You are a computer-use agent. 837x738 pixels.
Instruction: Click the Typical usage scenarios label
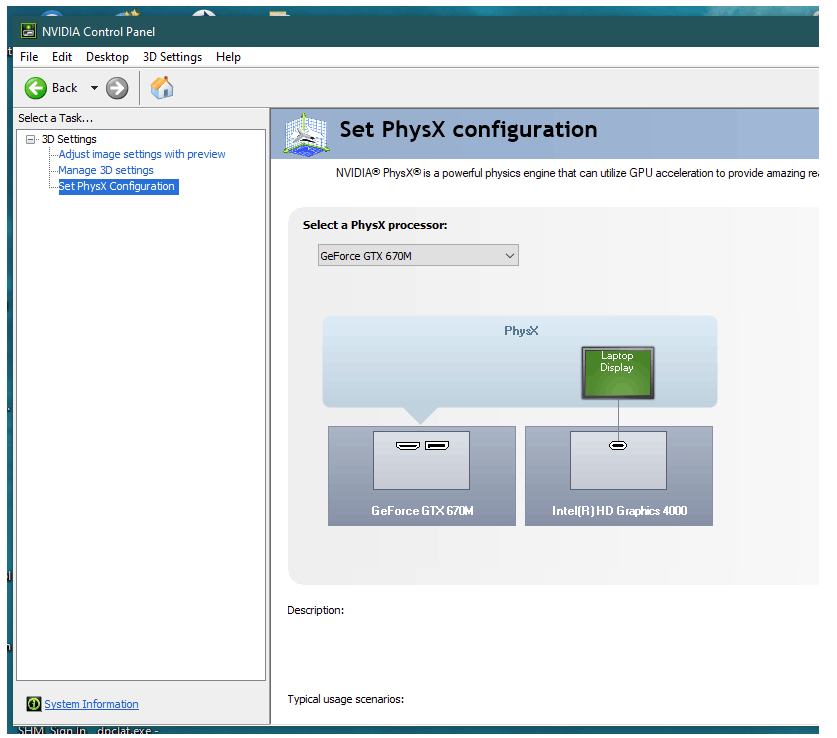click(345, 699)
